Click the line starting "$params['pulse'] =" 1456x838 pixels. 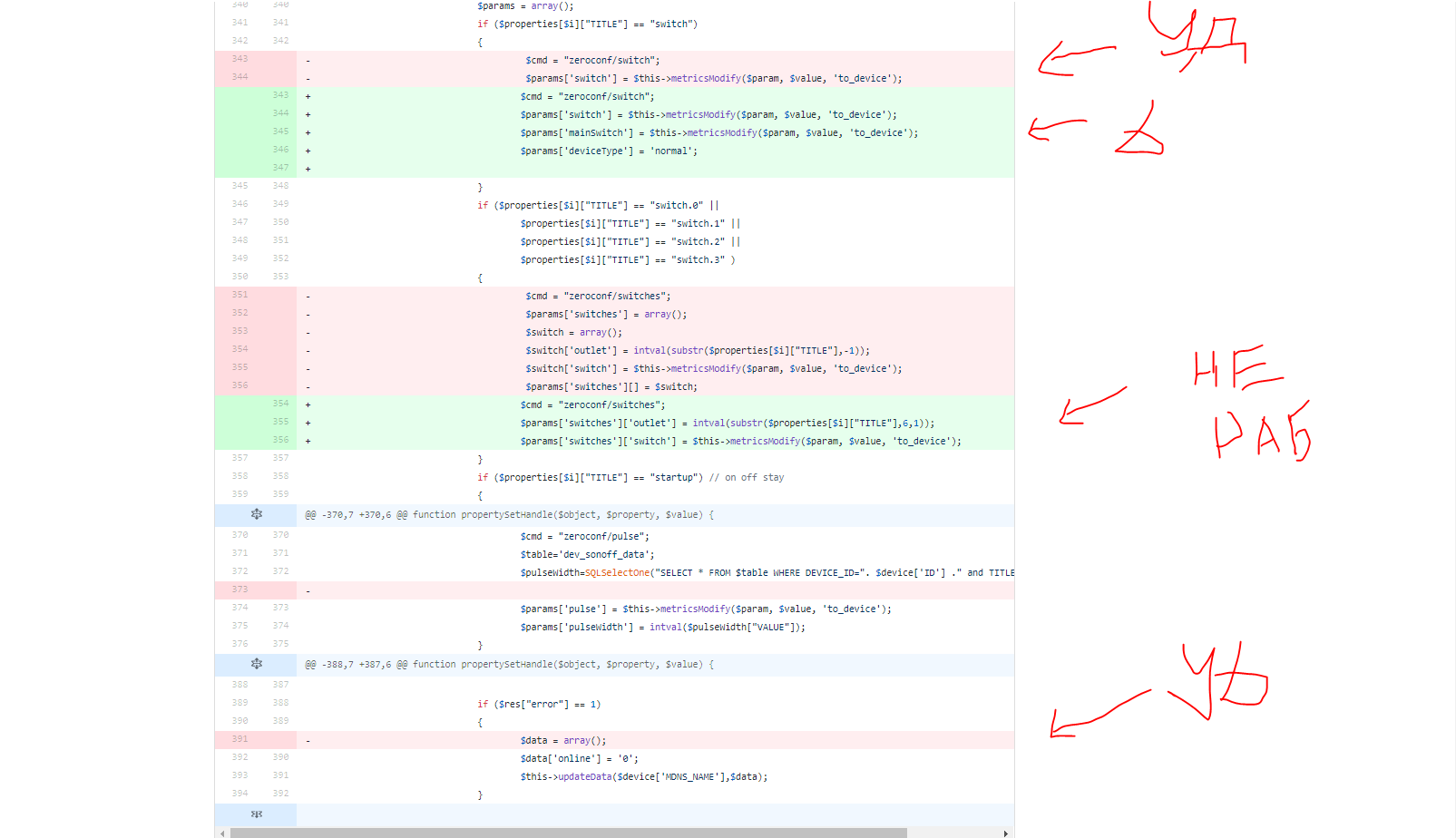point(706,609)
